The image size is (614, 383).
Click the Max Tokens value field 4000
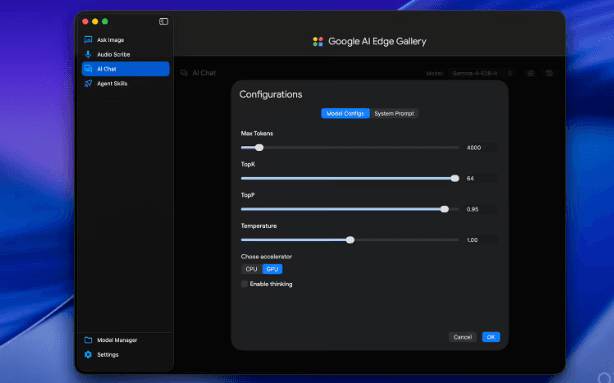481,148
